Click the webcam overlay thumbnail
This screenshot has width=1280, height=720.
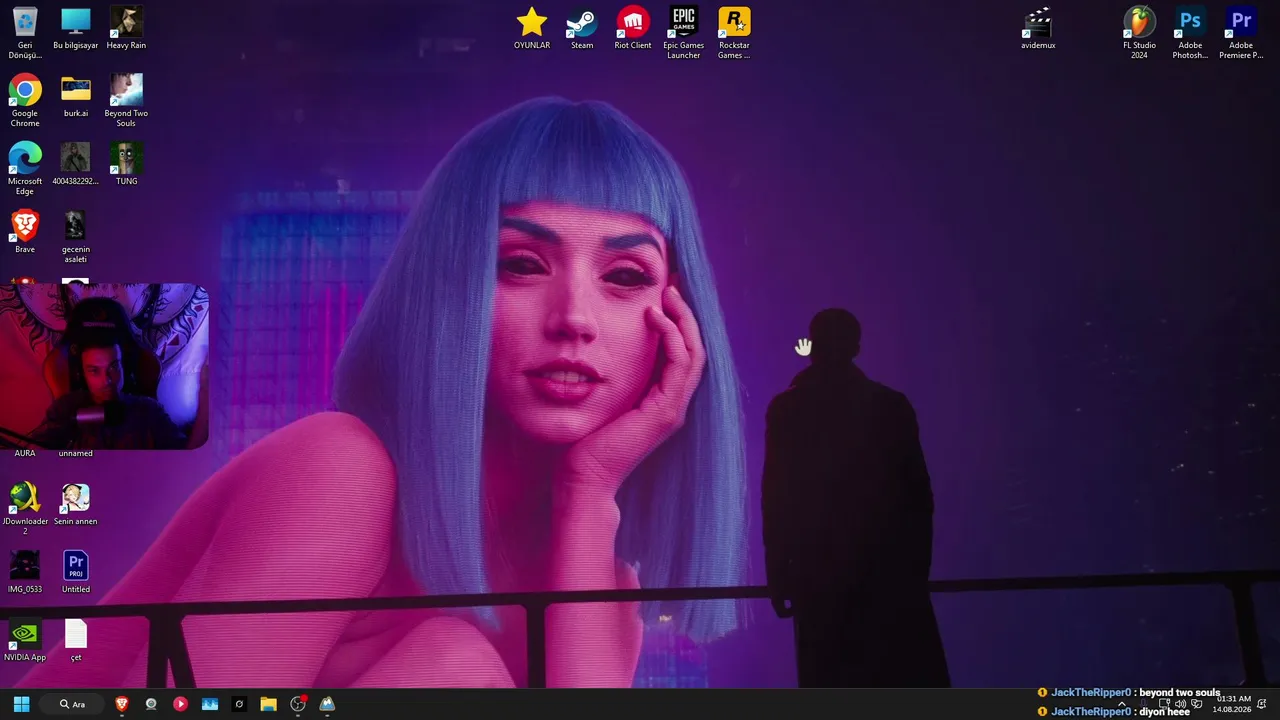104,366
